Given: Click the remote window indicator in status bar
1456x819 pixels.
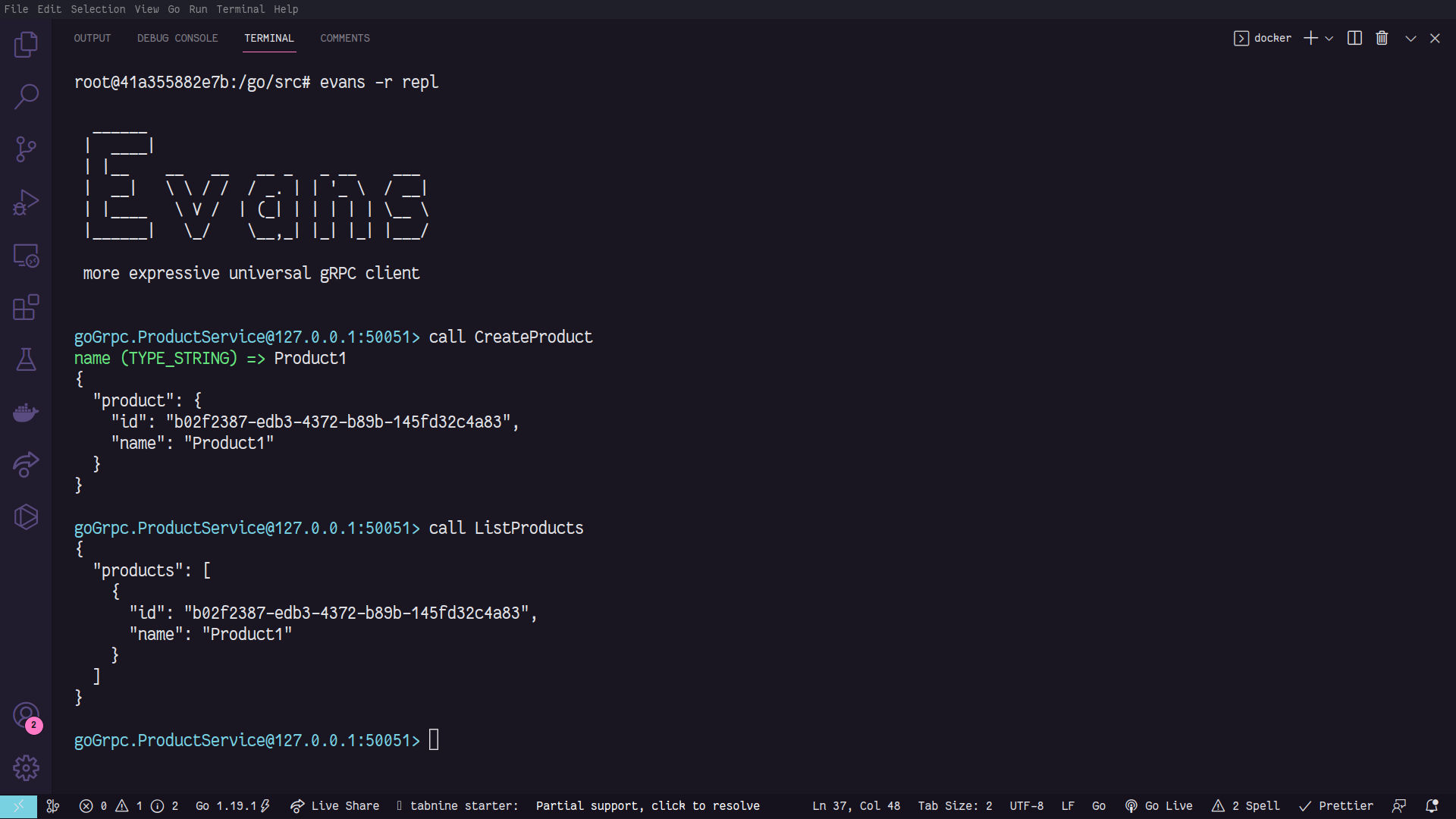Looking at the screenshot, I should [18, 806].
